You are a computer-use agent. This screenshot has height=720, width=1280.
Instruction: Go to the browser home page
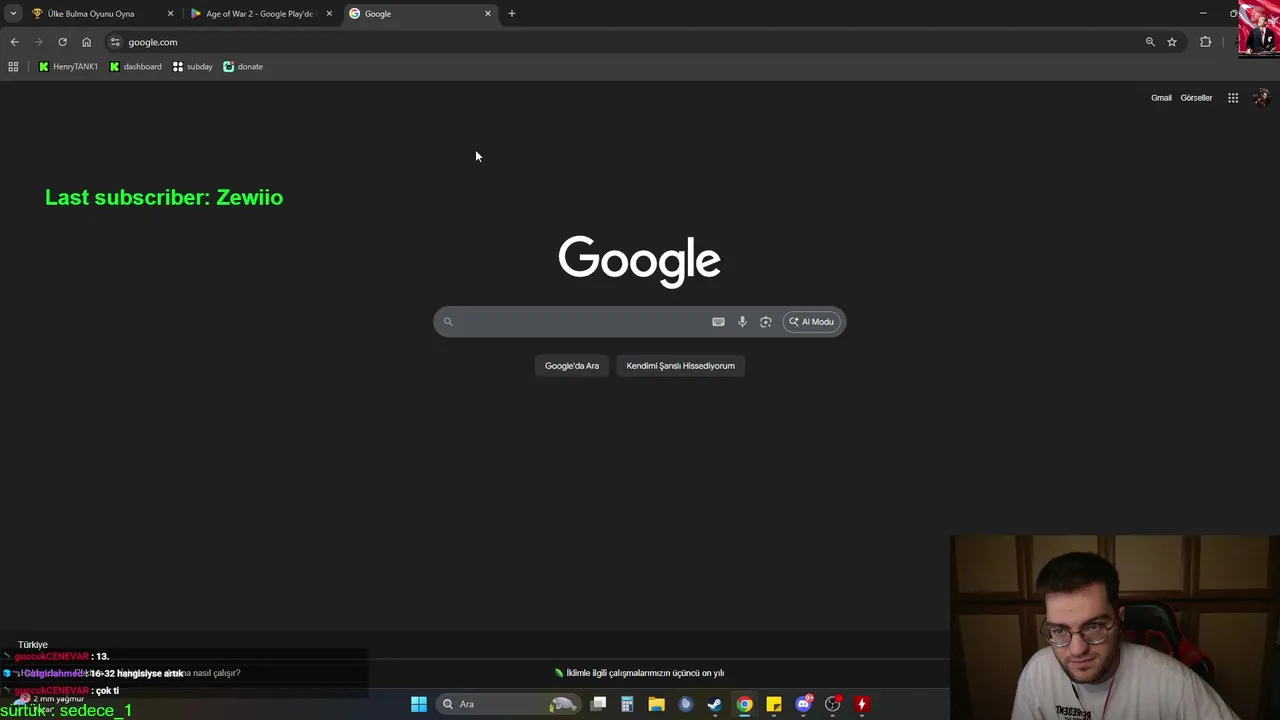(x=86, y=42)
